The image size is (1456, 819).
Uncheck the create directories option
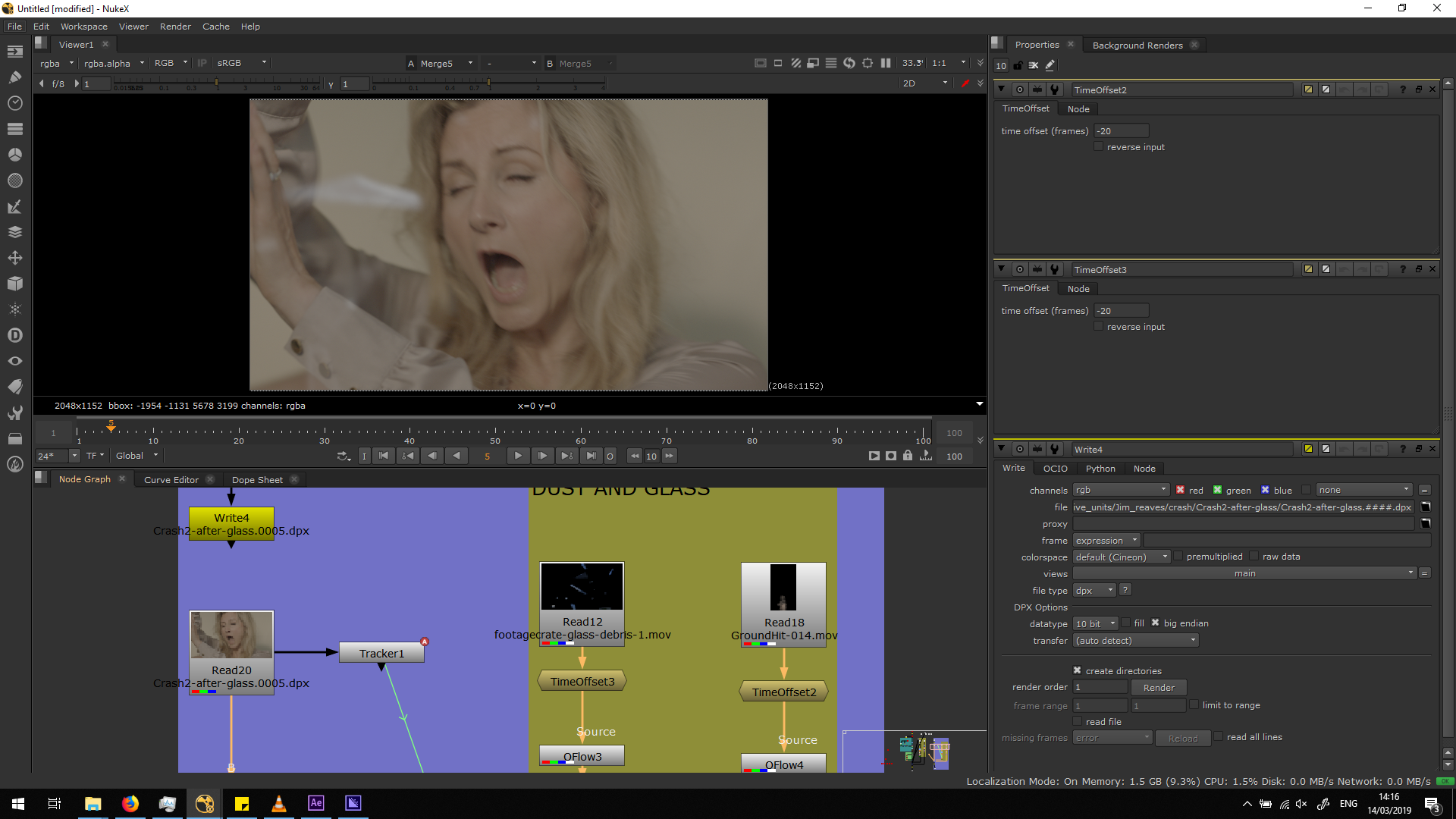1077,670
